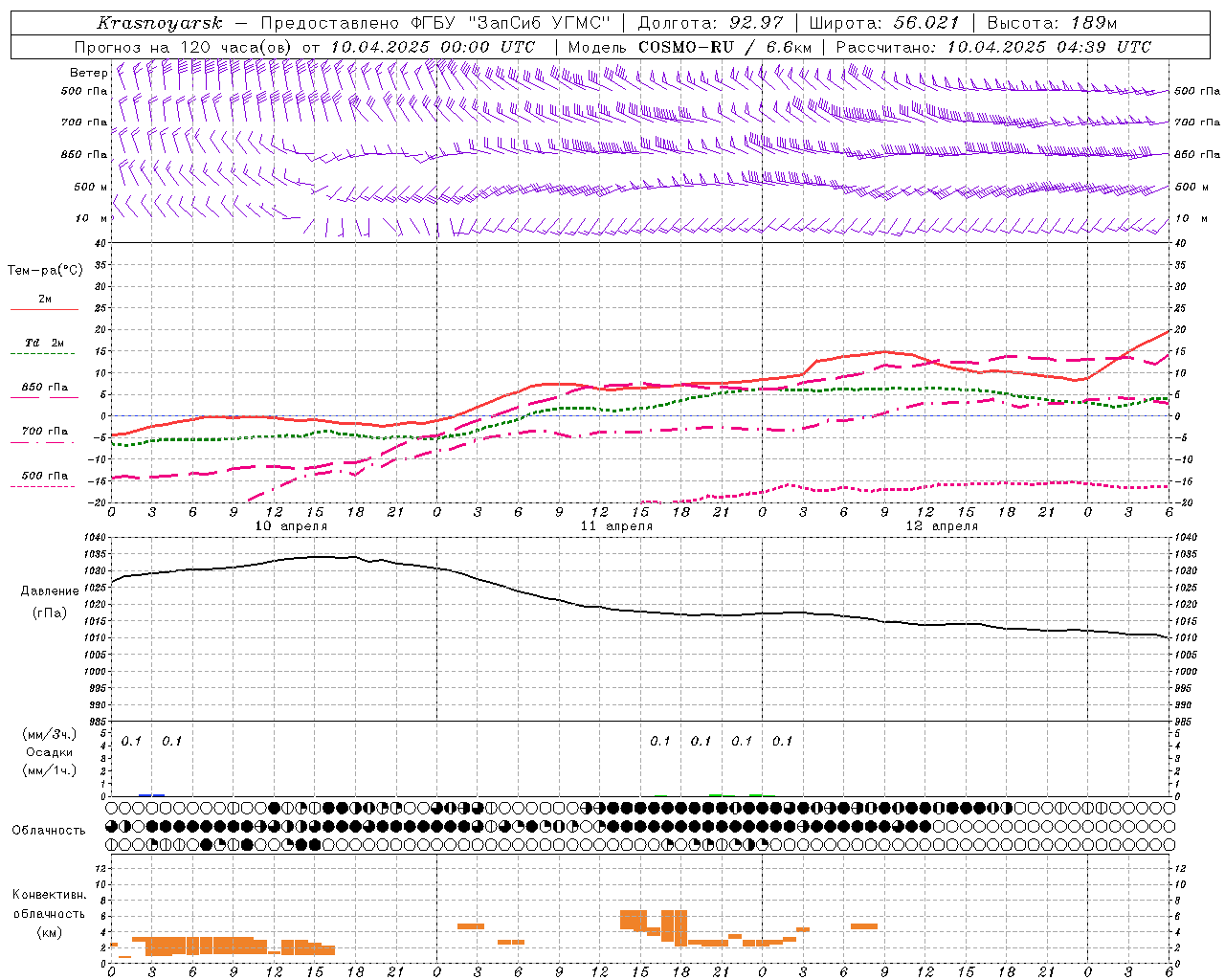Click the (гПа) unit under Давление
The width and height of the screenshot is (1225, 980).
point(50,613)
